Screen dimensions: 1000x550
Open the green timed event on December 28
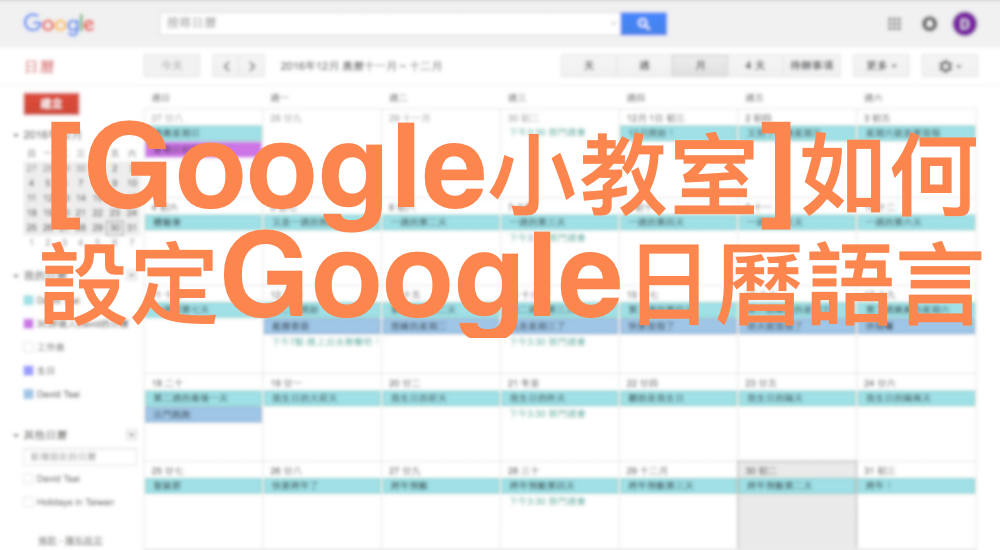[x=547, y=502]
